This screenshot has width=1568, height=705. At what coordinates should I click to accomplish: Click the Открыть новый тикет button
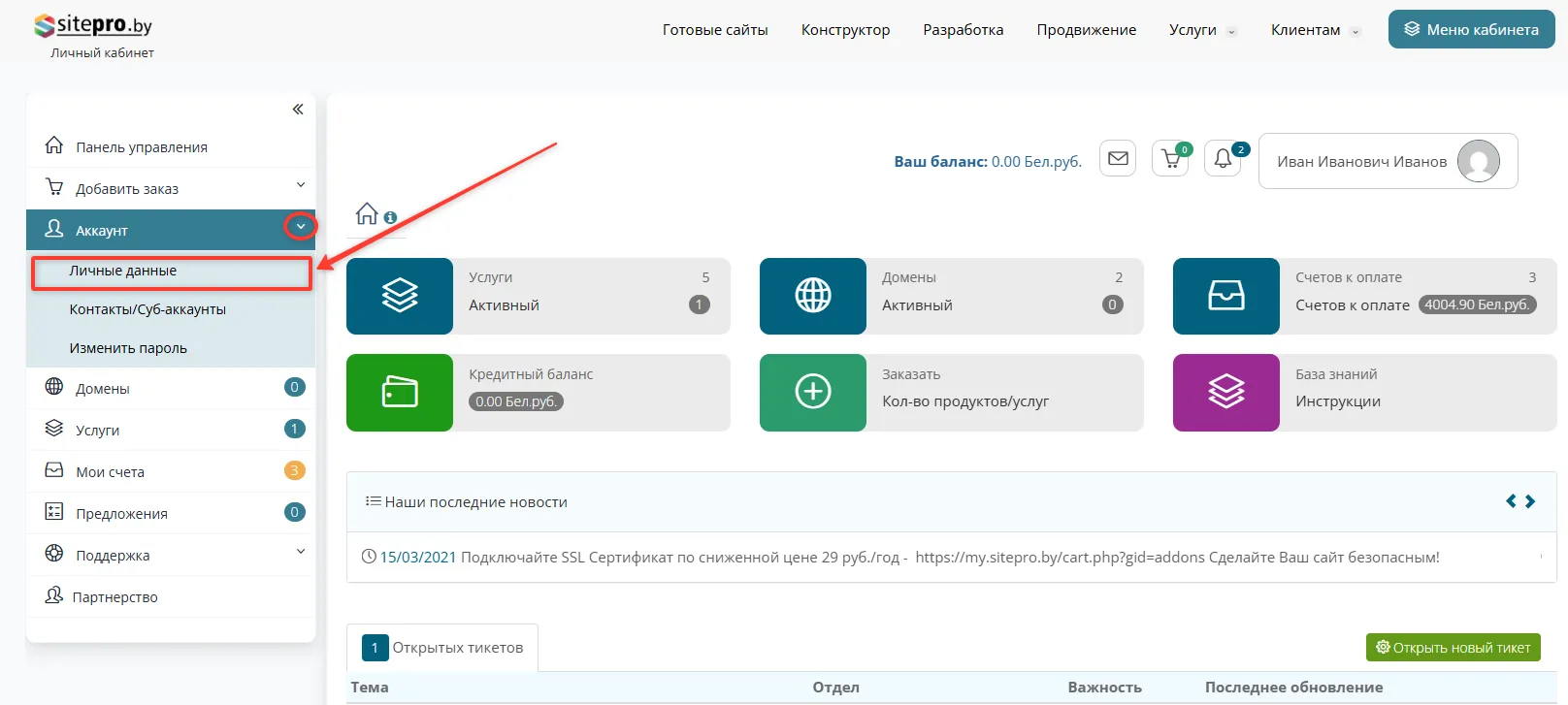coord(1453,648)
